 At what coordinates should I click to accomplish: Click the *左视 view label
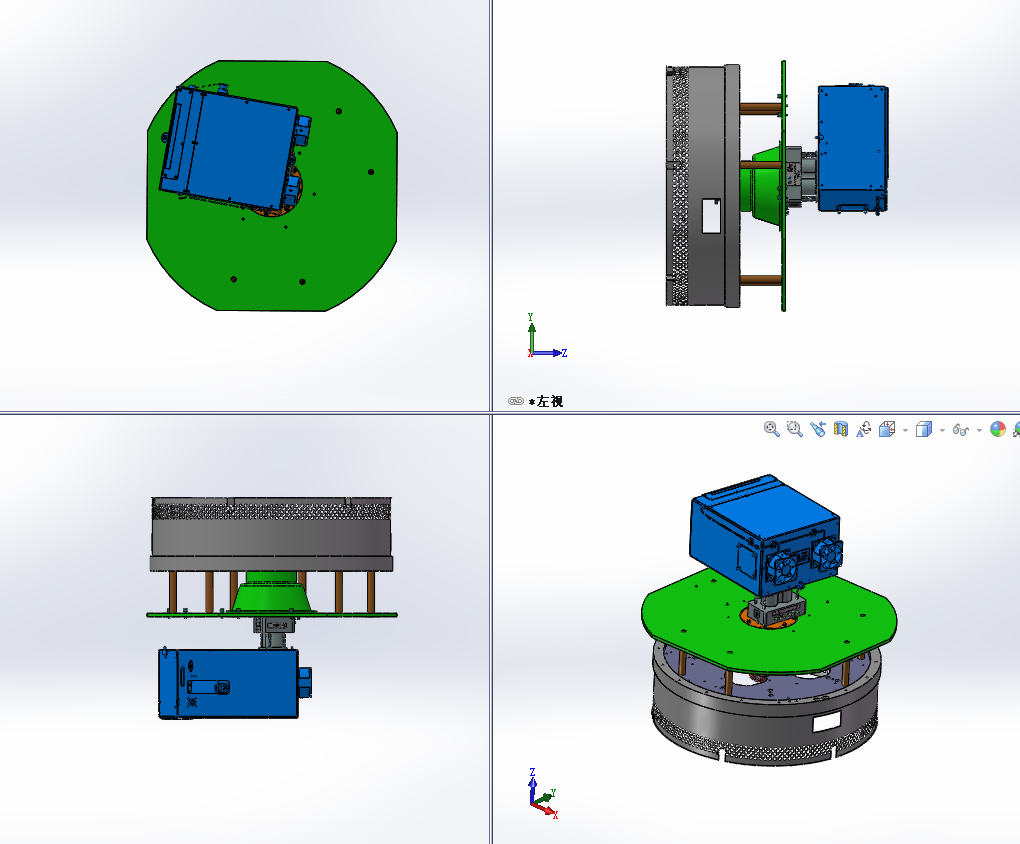(546, 402)
